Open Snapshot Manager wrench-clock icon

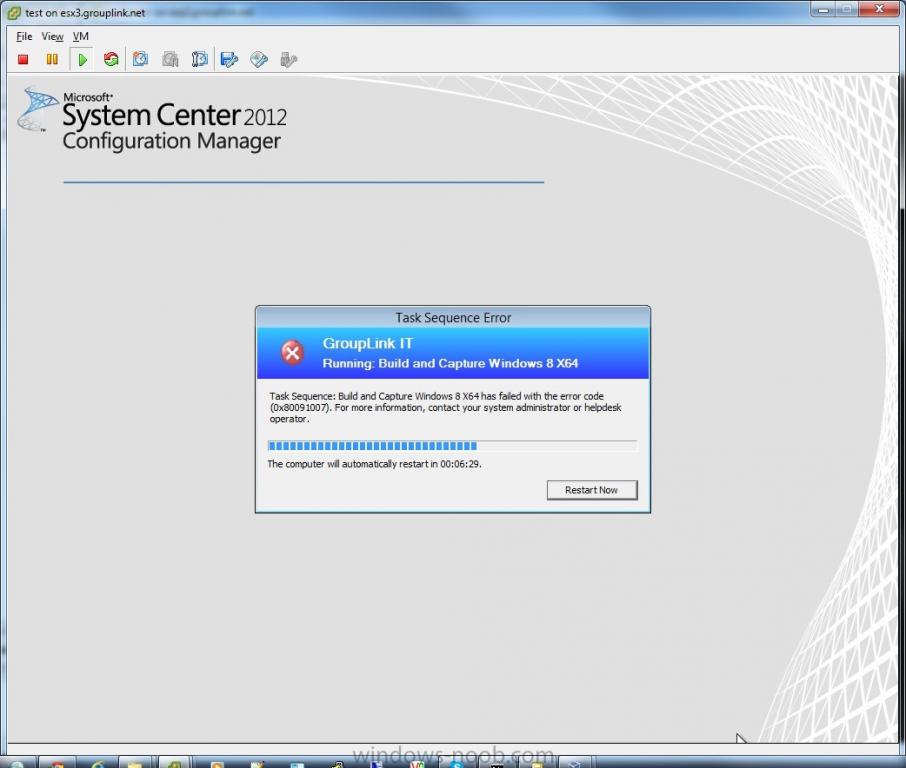(x=199, y=59)
